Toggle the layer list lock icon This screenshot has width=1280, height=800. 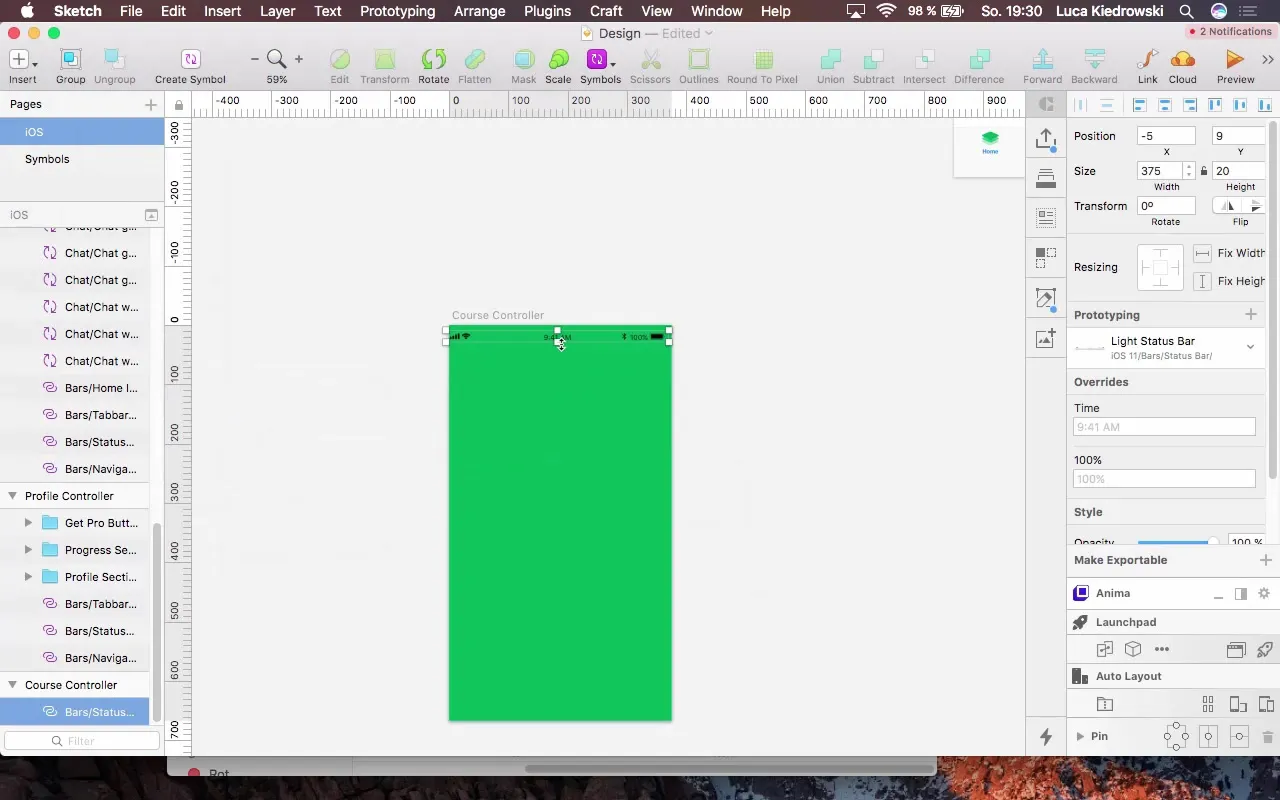178,105
